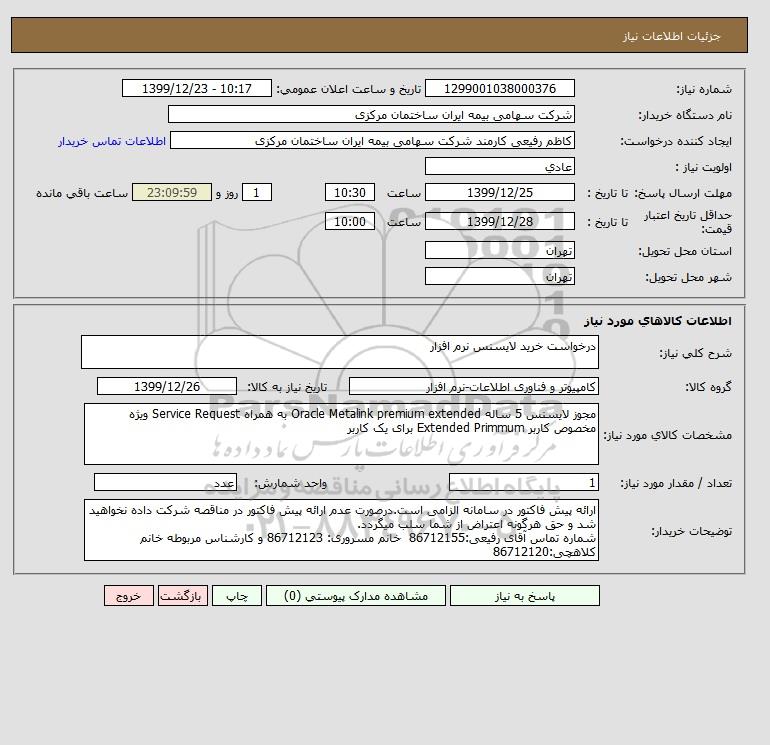
Task: Click remaining time counter 23:09:59
Action: pyautogui.click(x=172, y=193)
